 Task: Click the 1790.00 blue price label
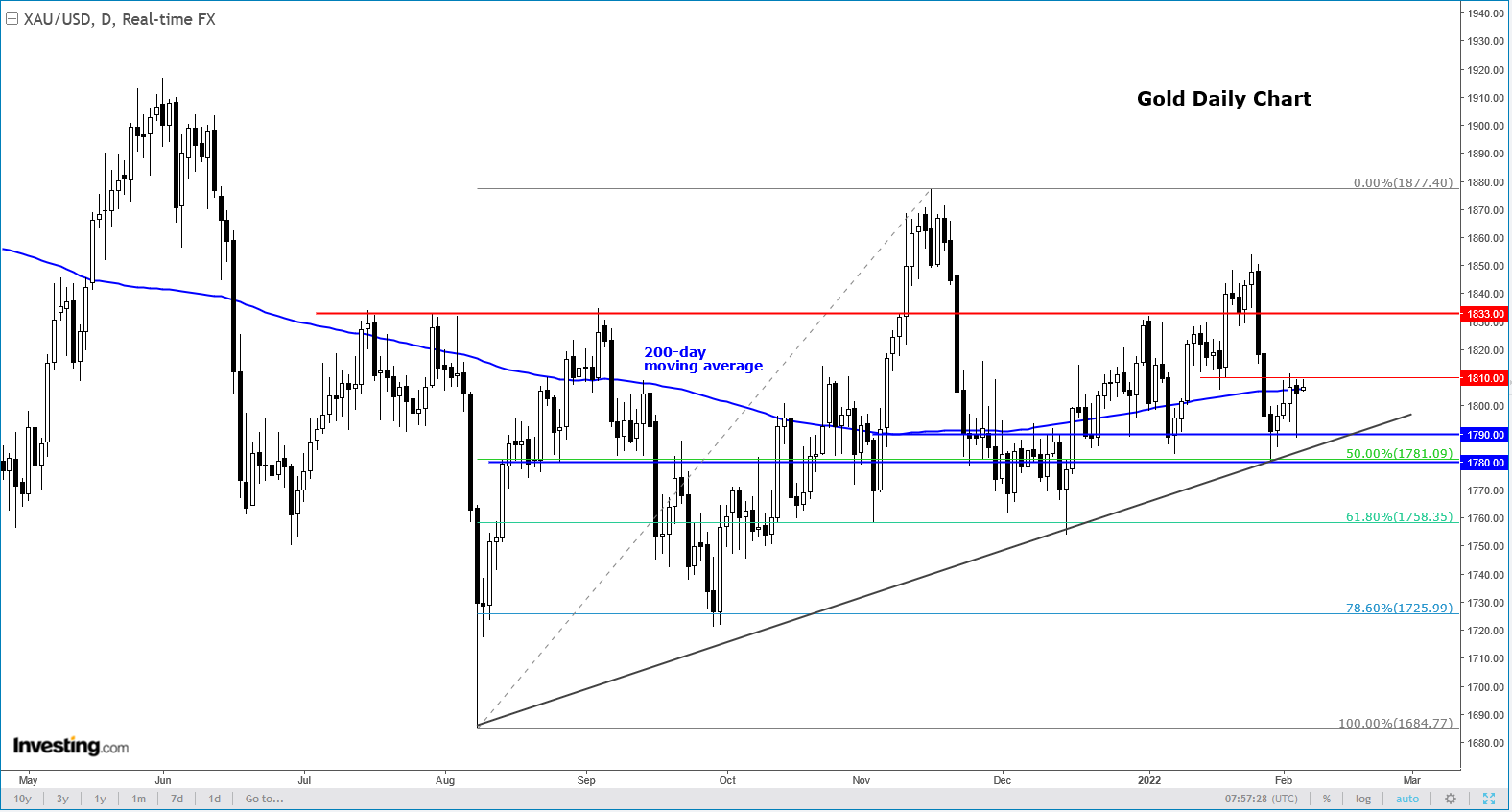click(x=1485, y=435)
